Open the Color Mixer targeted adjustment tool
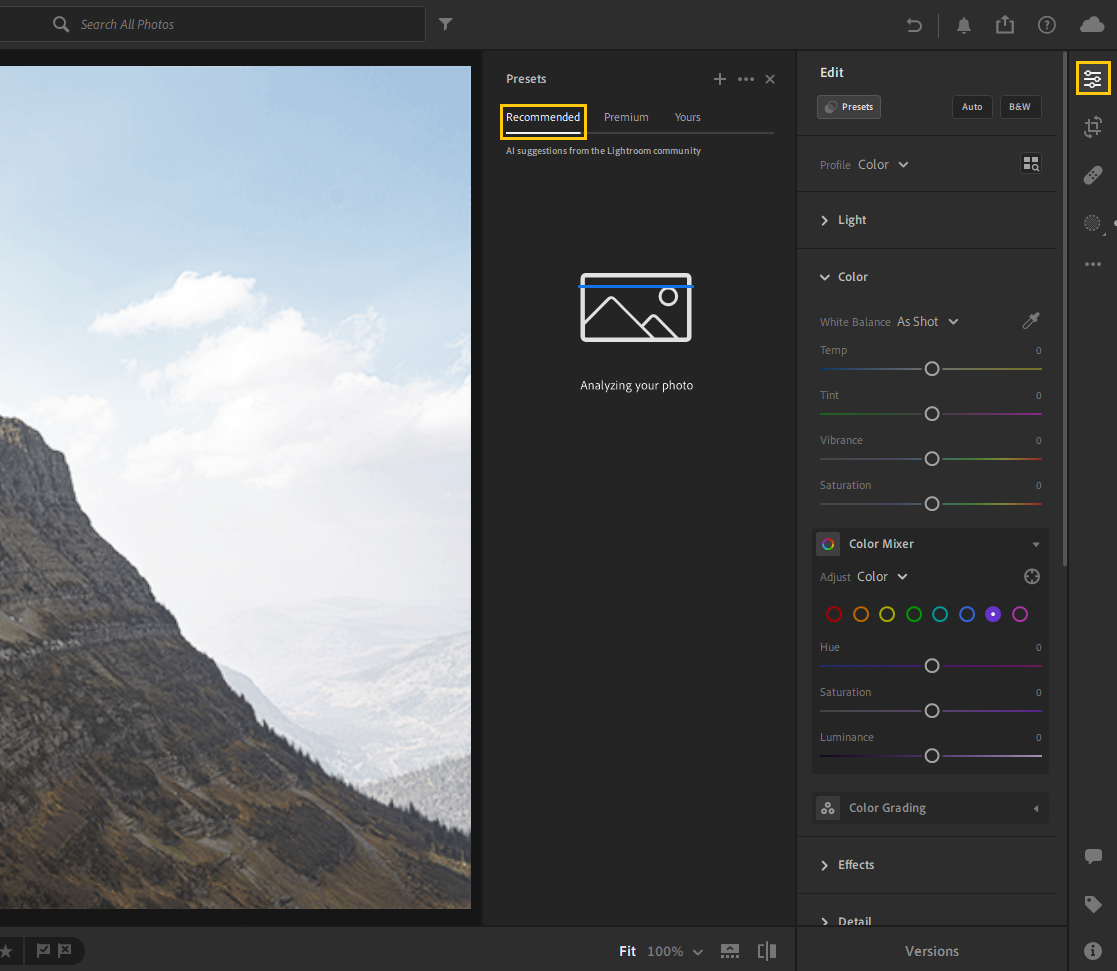Screen dimensions: 1117x971 1031,576
